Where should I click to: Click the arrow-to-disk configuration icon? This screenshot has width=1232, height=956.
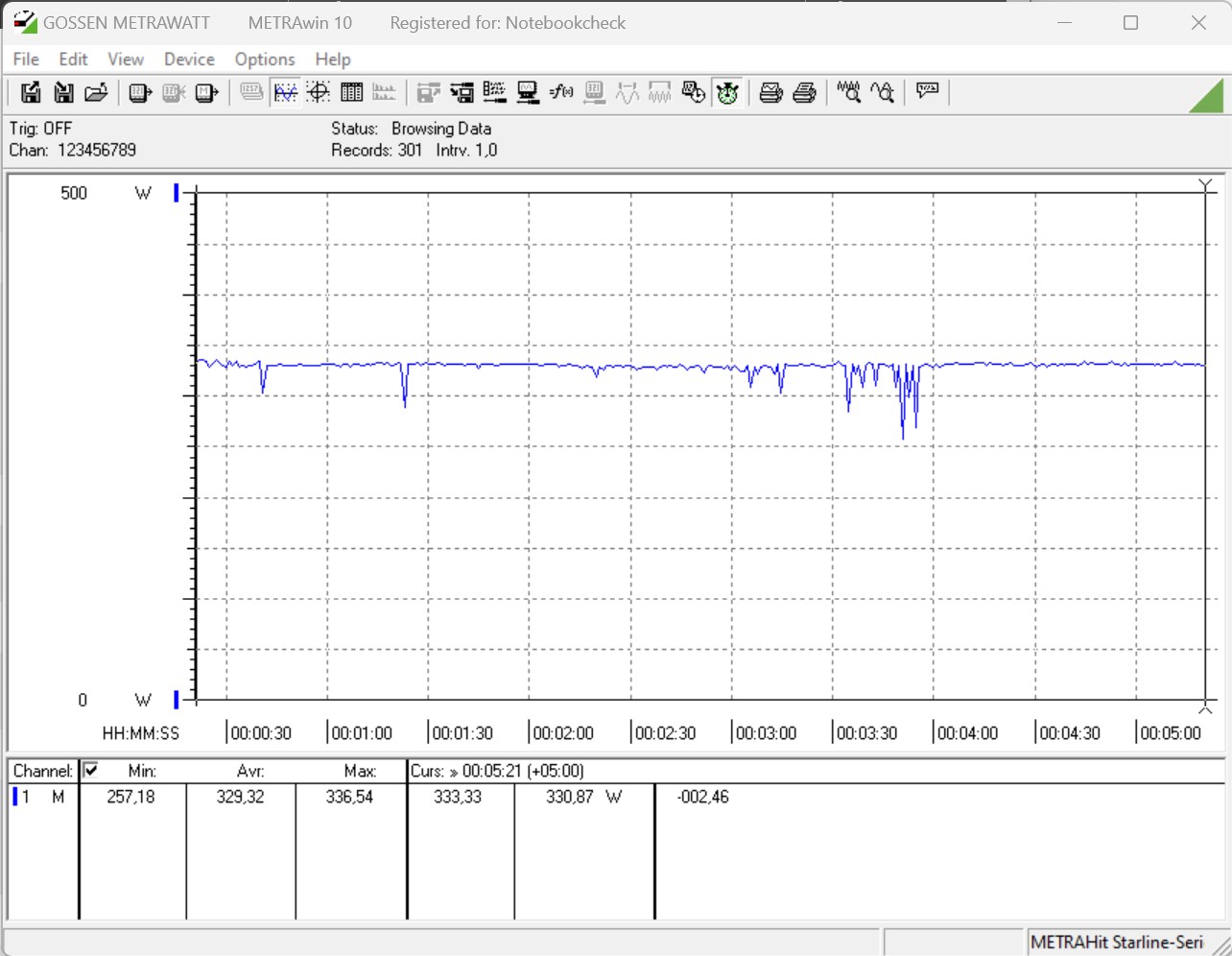click(462, 92)
